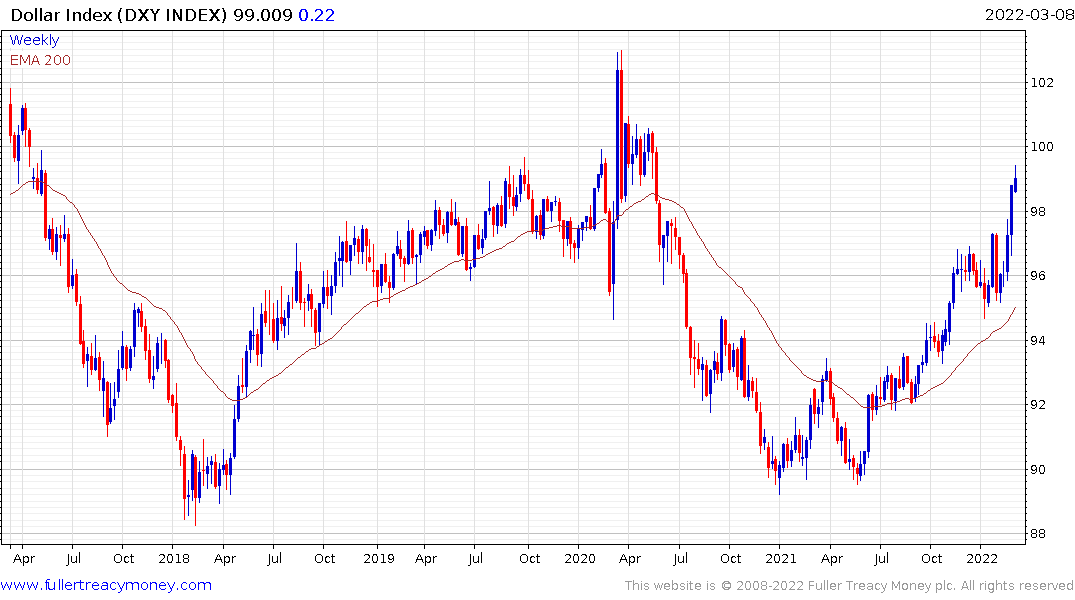
Task: Click the 98 price axis label
Action: point(1039,211)
